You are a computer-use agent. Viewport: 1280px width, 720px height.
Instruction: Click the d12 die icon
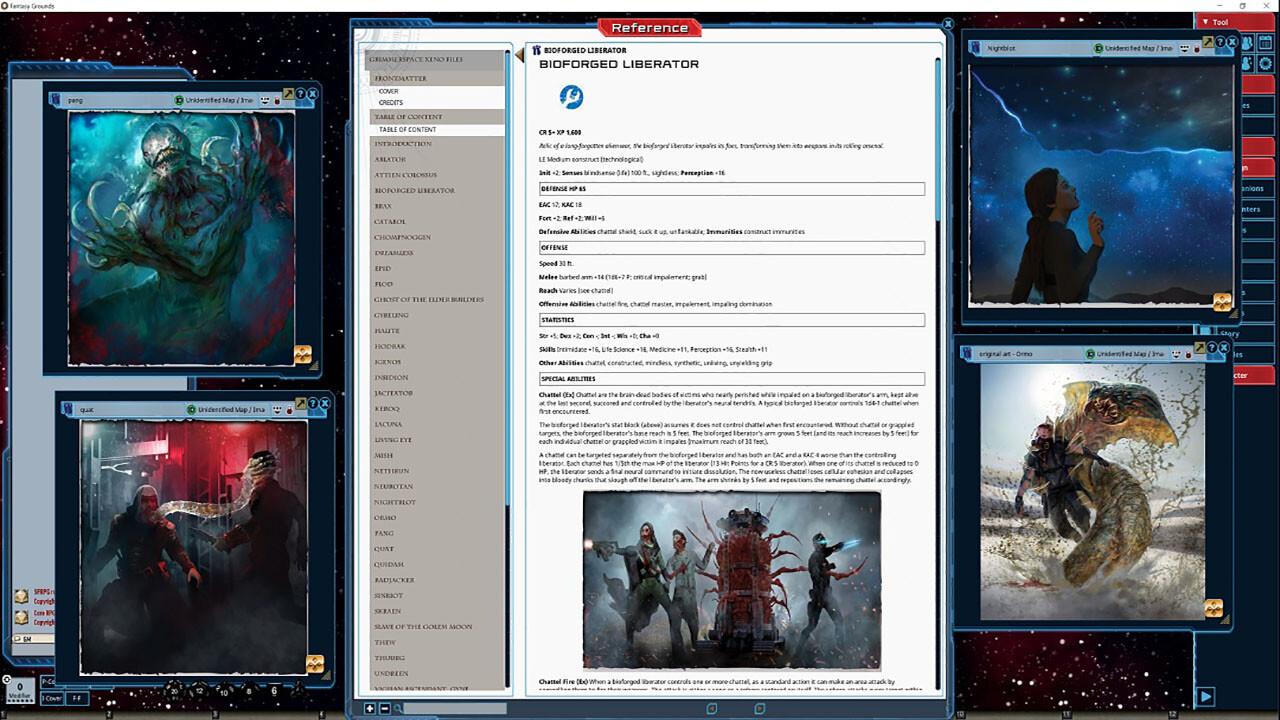pyautogui.click(x=199, y=691)
